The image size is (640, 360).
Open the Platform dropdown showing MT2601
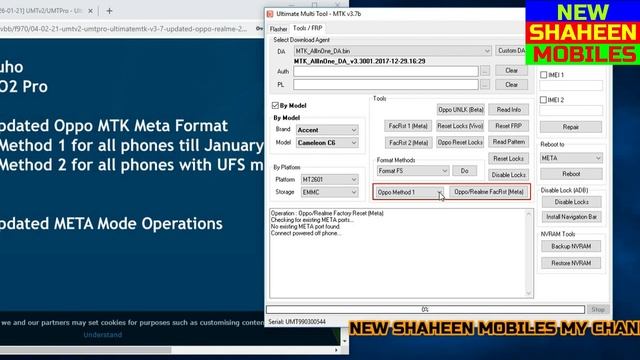point(329,180)
